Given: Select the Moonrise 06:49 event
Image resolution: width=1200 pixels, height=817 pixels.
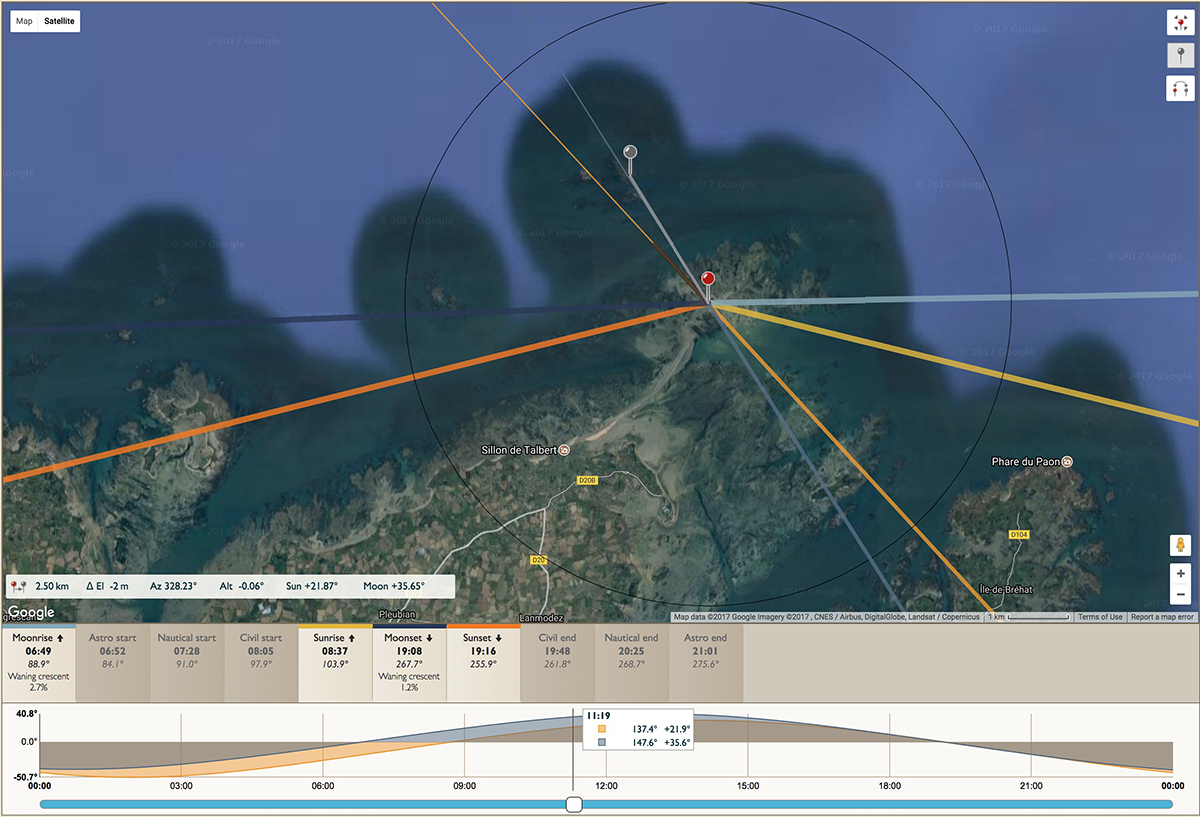Looking at the screenshot, I should tap(38, 663).
